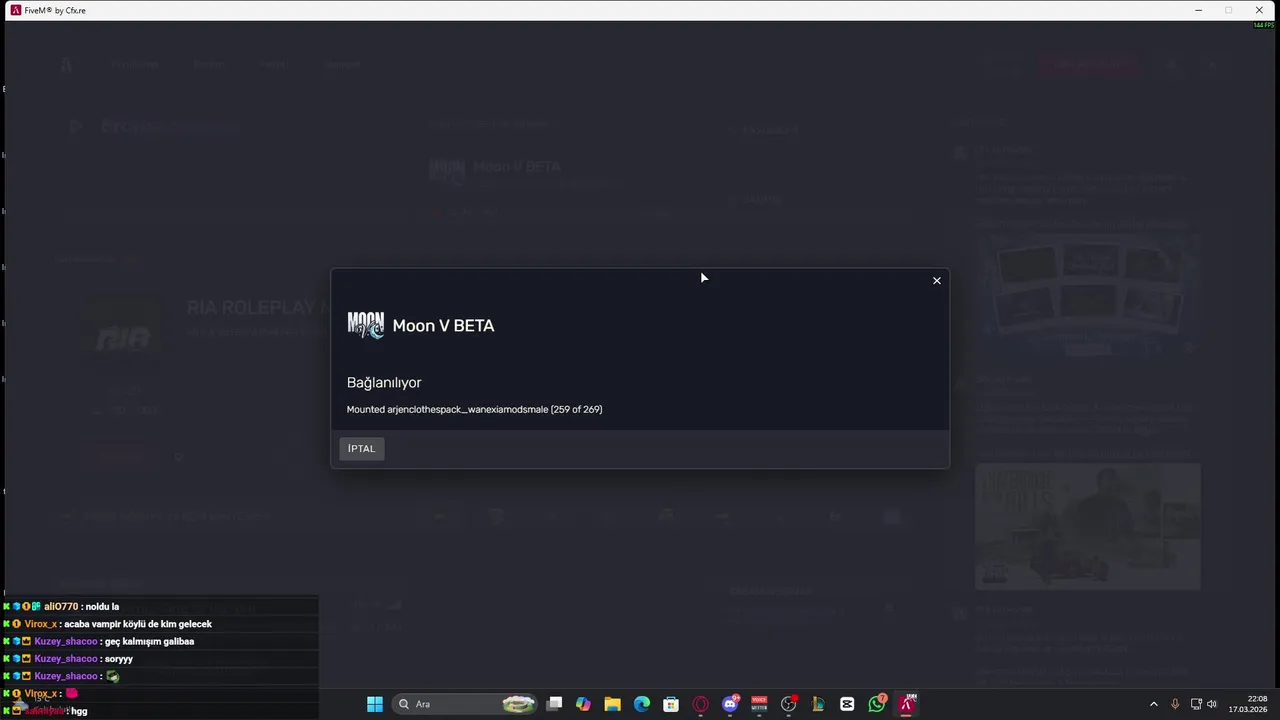Click the Ara search box in taskbar
Screen dimensions: 1280x720
pyautogui.click(x=466, y=704)
